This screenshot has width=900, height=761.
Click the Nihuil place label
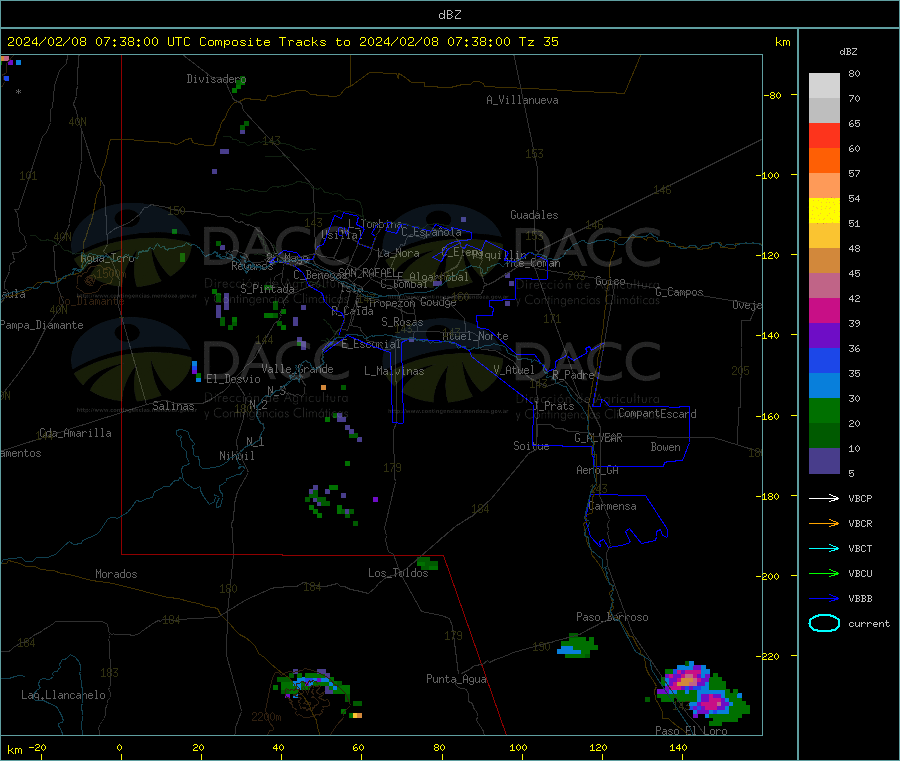tap(236, 456)
